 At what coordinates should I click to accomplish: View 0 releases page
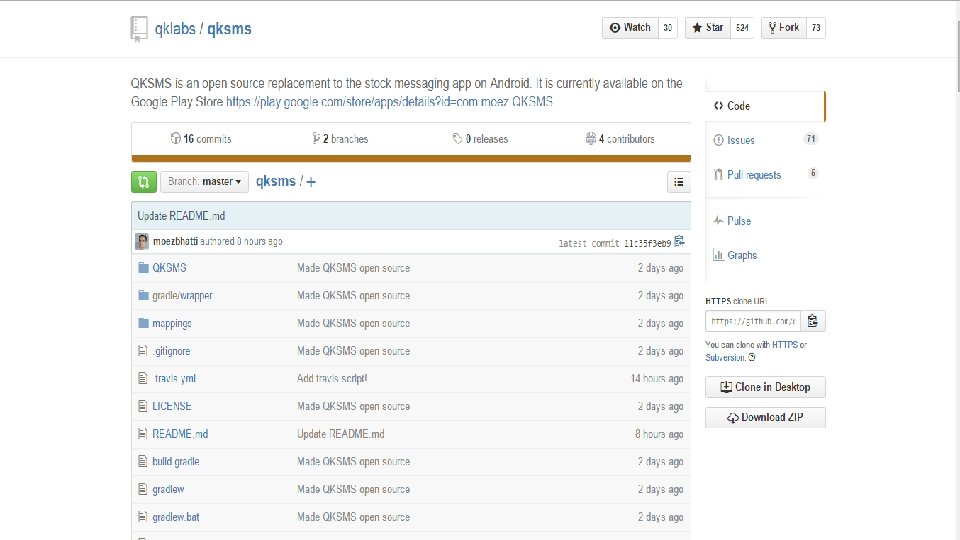click(x=480, y=139)
